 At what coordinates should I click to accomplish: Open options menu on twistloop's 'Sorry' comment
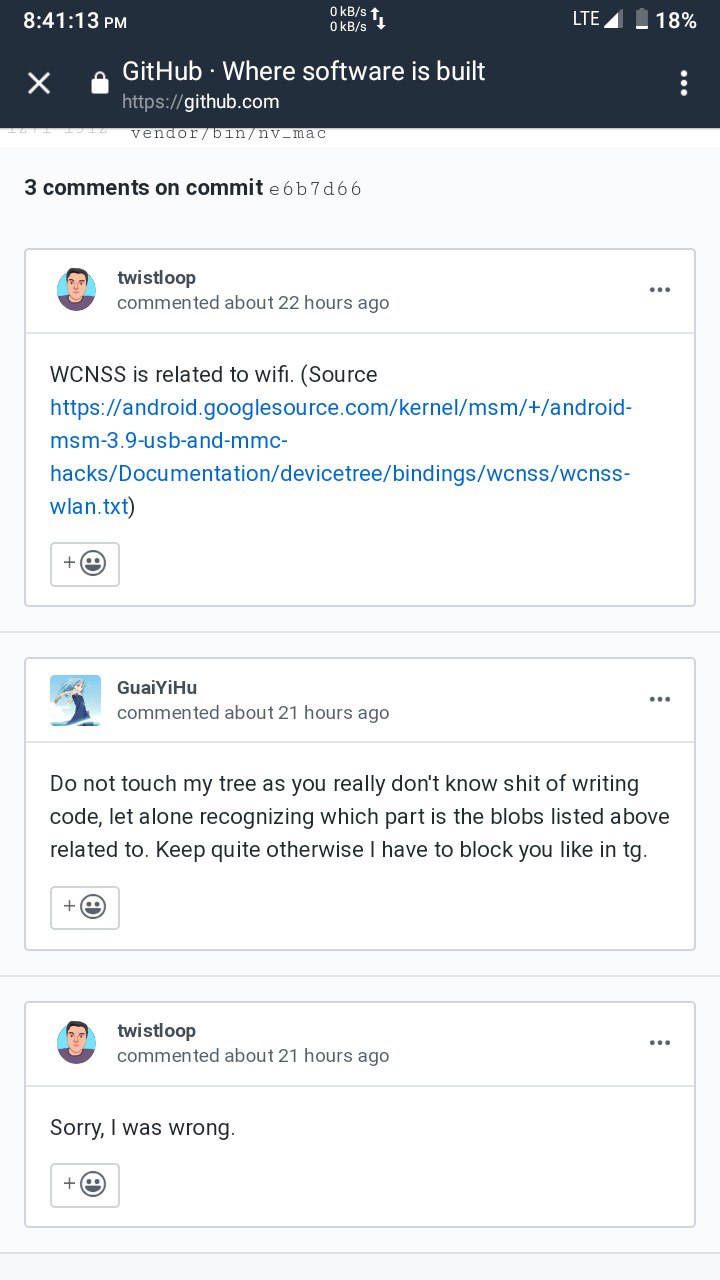pyautogui.click(x=659, y=1043)
